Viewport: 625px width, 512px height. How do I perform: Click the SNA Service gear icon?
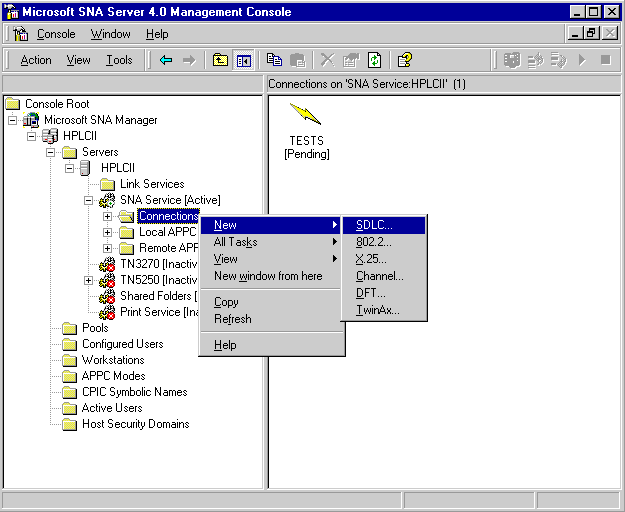pyautogui.click(x=108, y=200)
